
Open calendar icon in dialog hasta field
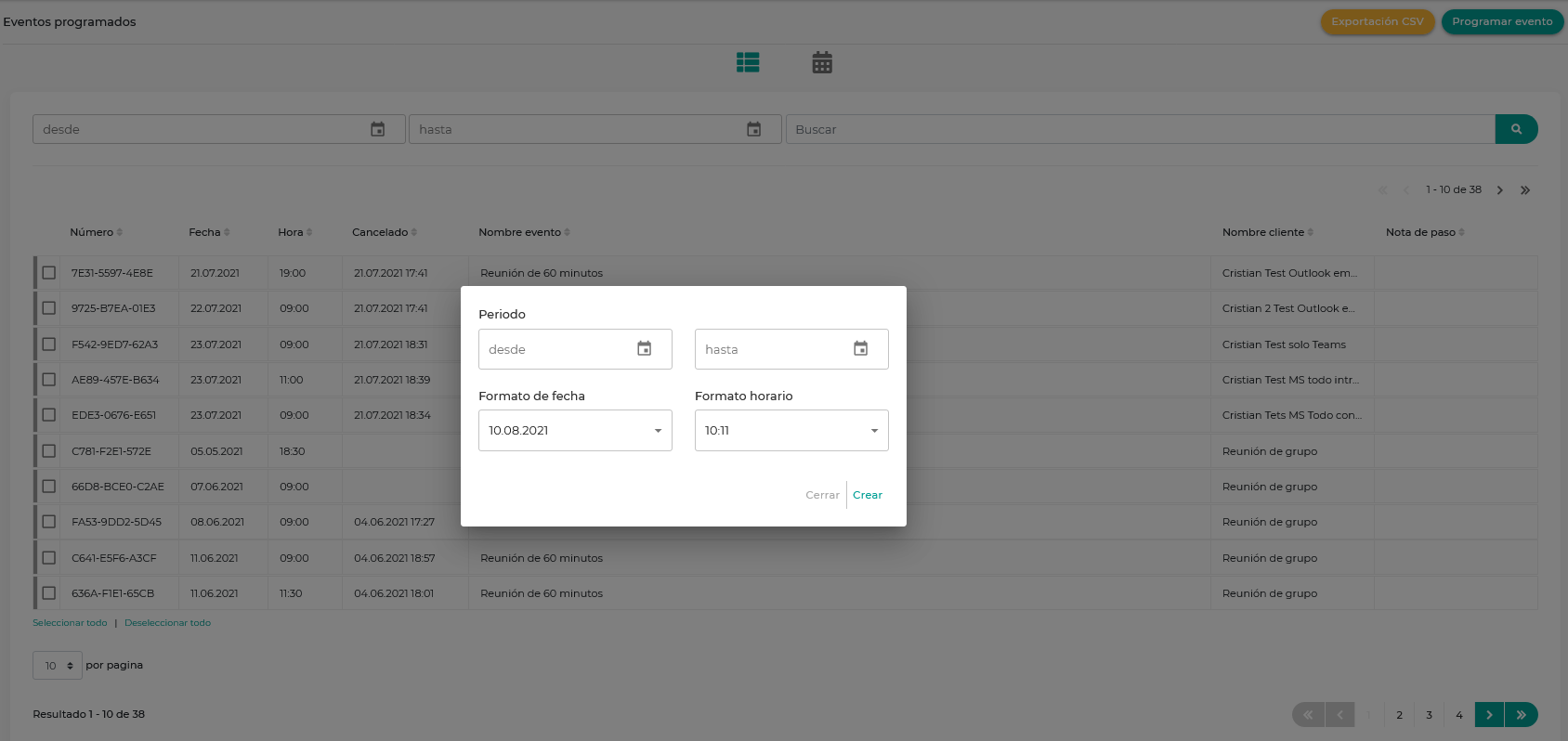tap(861, 348)
